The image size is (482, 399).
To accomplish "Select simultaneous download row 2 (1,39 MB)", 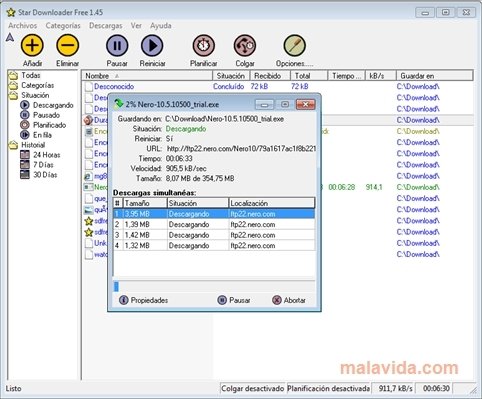I will pyautogui.click(x=214, y=225).
